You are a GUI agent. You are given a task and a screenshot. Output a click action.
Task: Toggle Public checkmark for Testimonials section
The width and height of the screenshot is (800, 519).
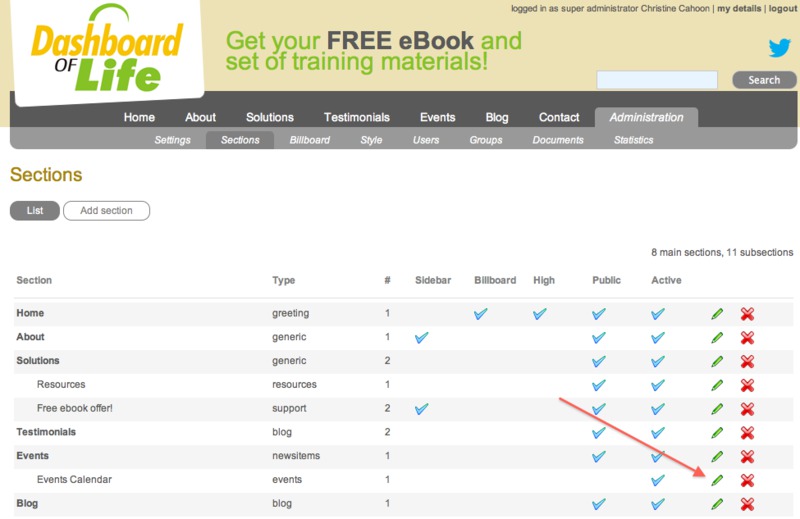[x=599, y=433]
